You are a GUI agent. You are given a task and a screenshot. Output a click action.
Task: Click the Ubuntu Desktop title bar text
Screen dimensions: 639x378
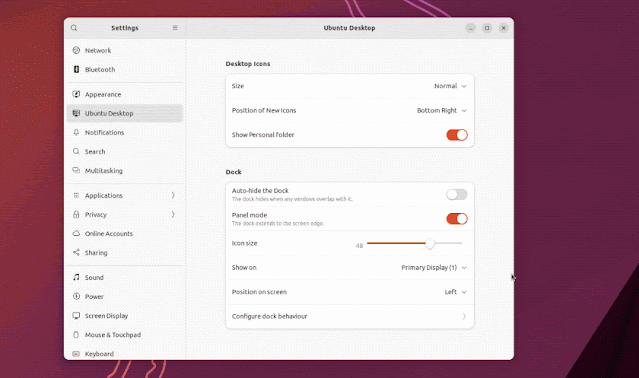[x=349, y=28]
